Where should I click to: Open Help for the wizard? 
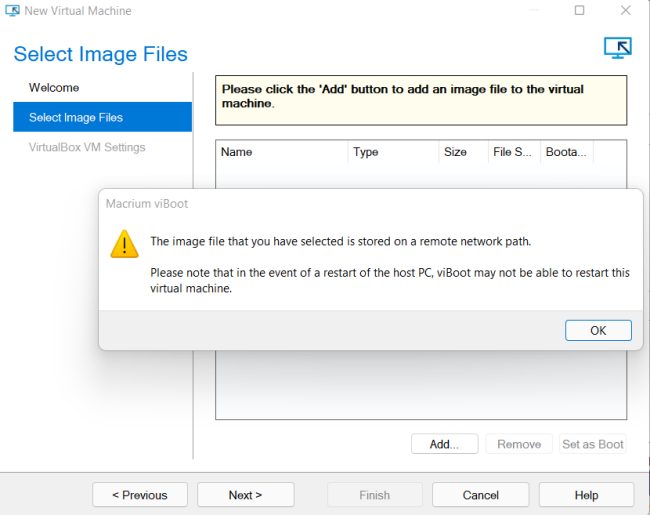pyautogui.click(x=586, y=495)
